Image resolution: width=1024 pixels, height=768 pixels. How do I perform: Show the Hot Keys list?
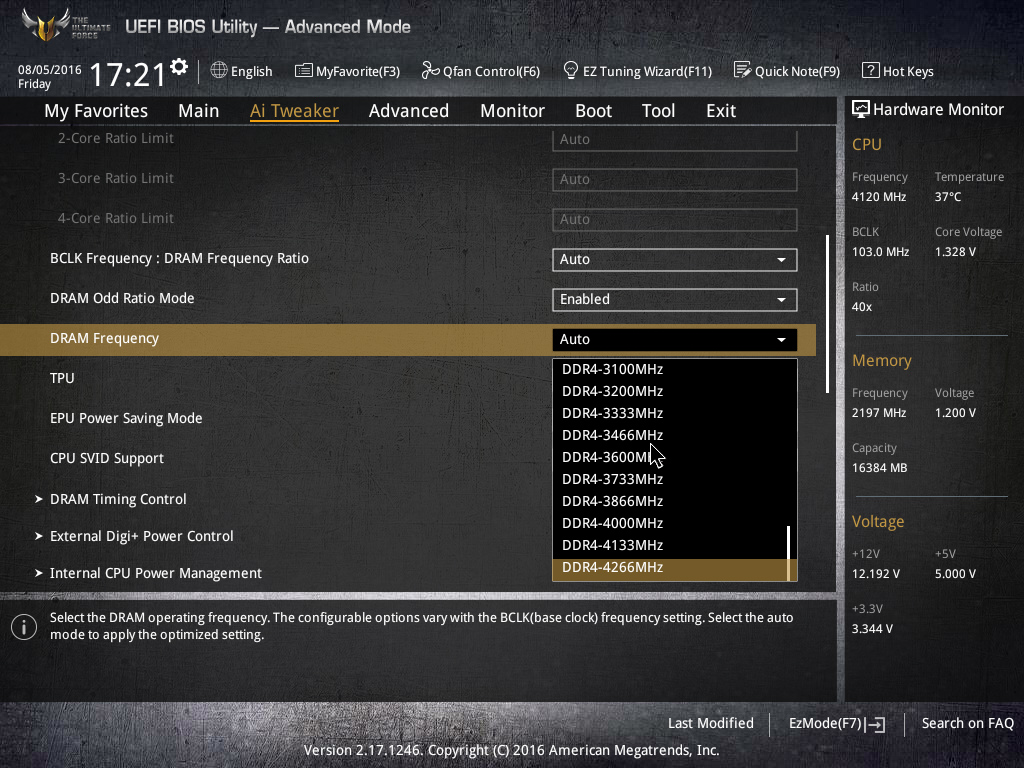coord(908,71)
